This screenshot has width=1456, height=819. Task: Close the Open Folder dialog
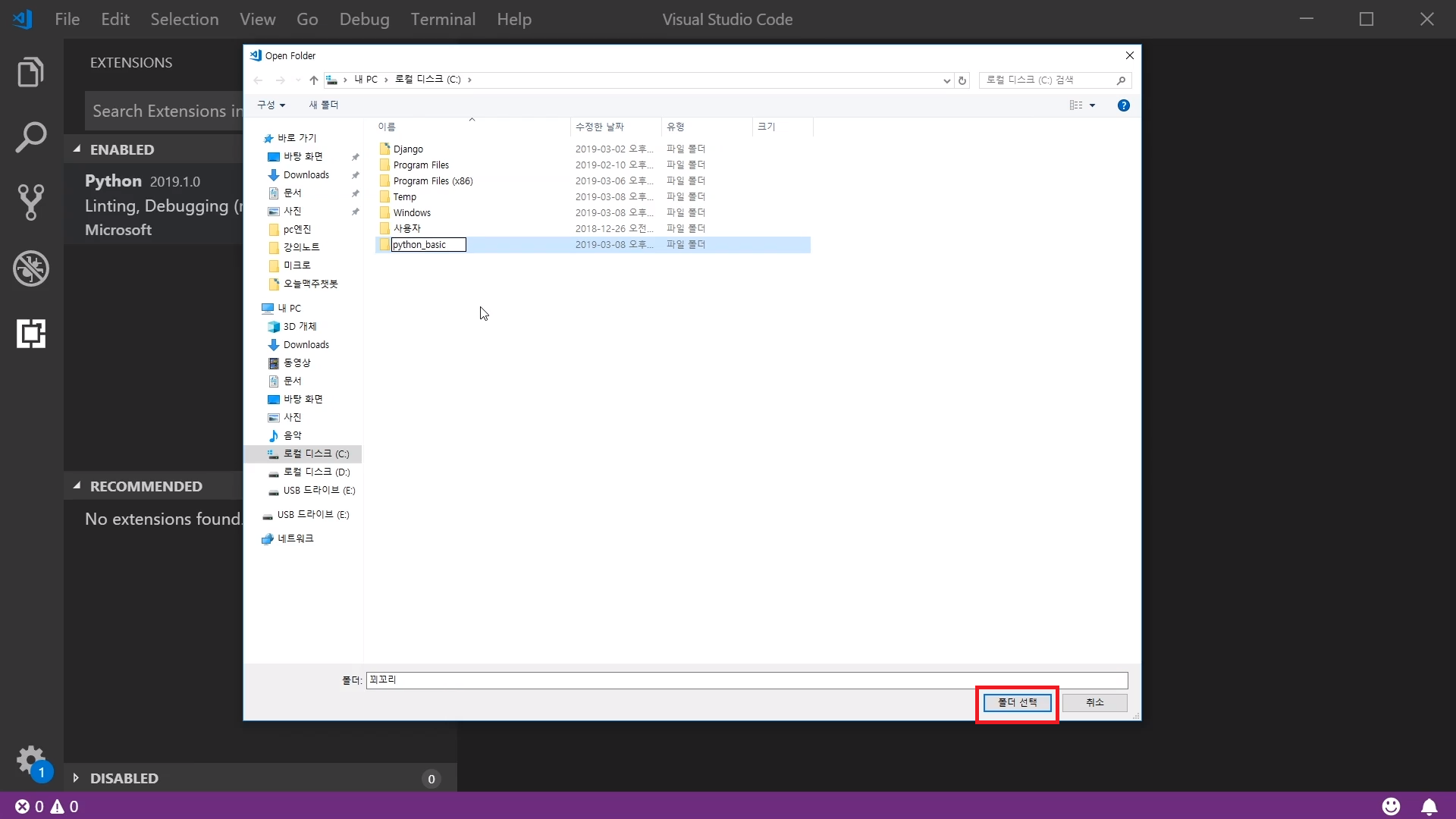[1129, 55]
